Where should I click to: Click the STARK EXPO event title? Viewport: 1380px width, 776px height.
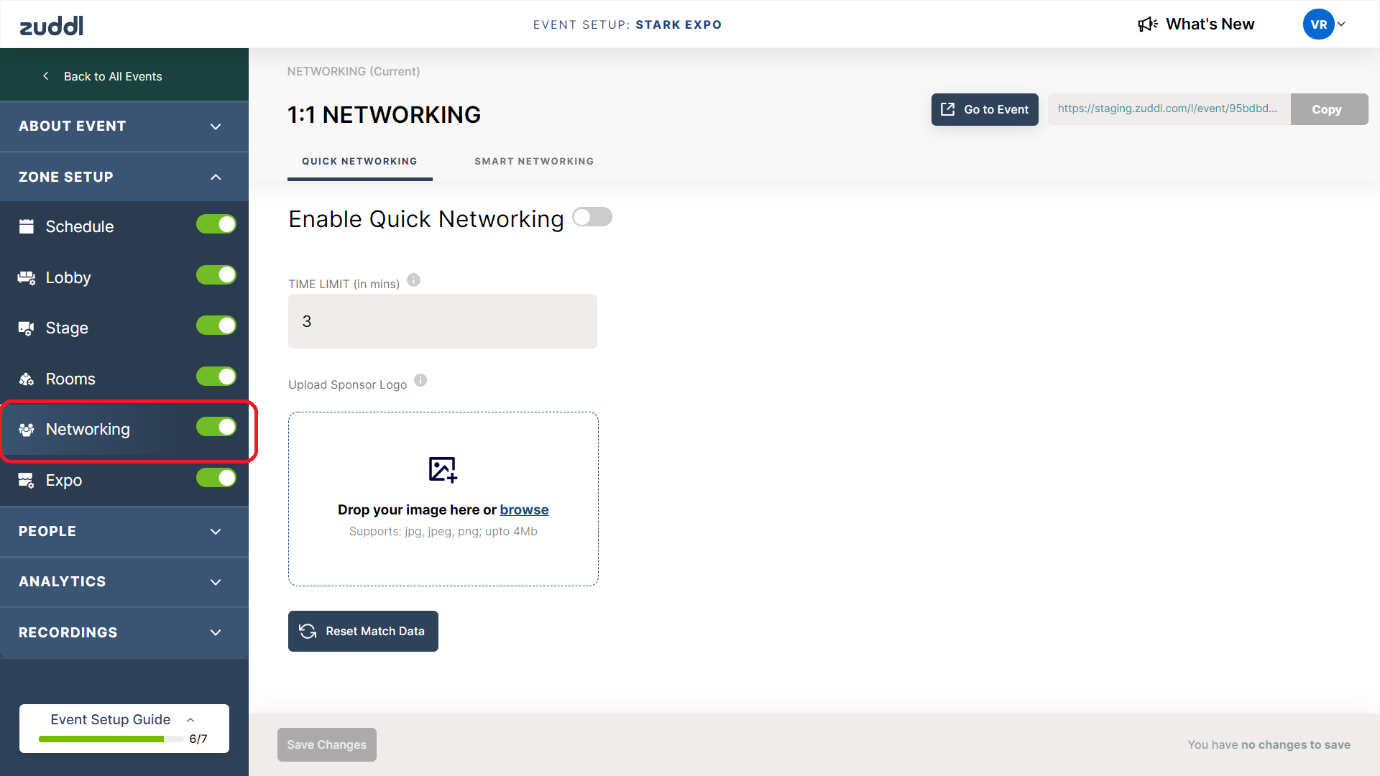(x=679, y=24)
